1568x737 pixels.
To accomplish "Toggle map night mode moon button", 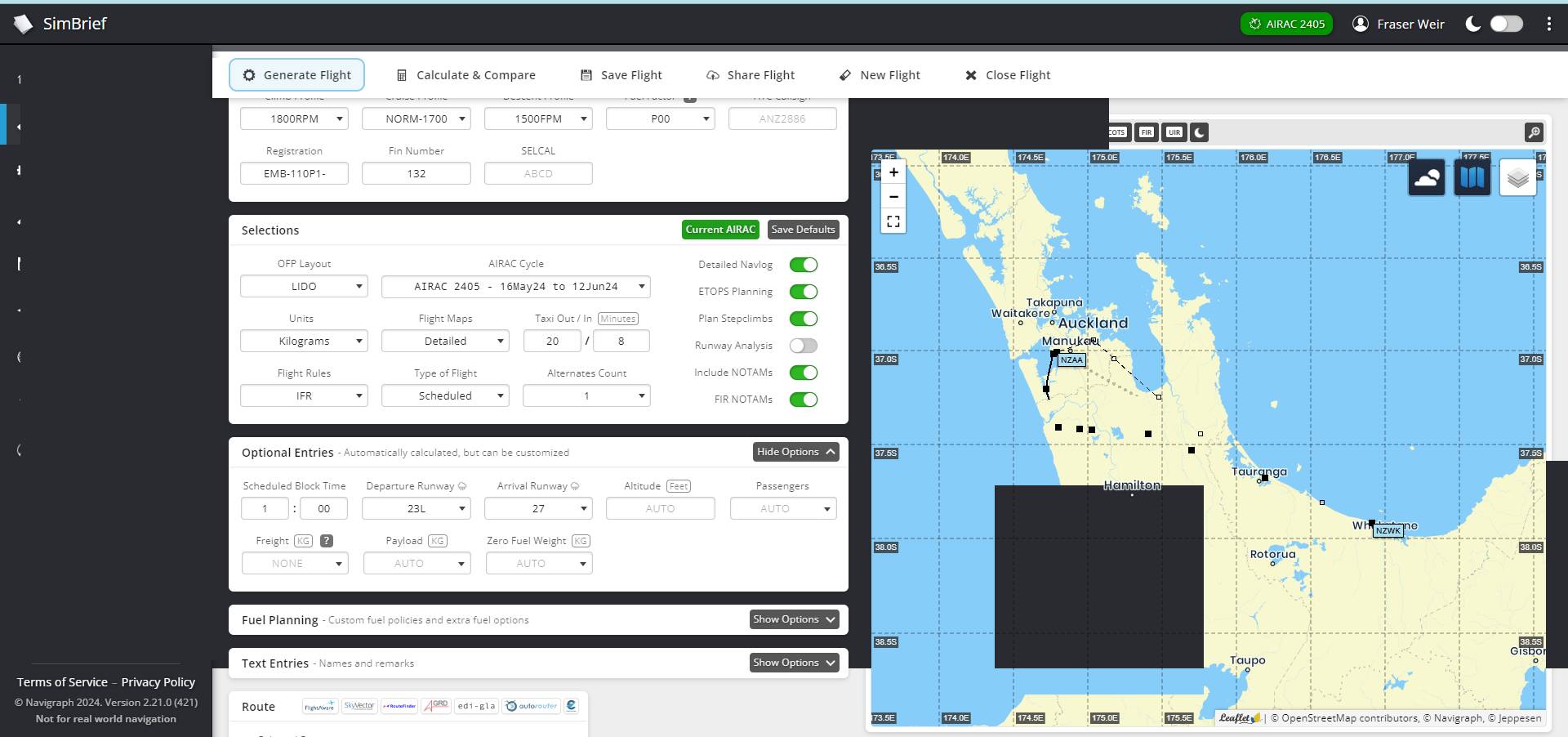I will click(x=1198, y=132).
